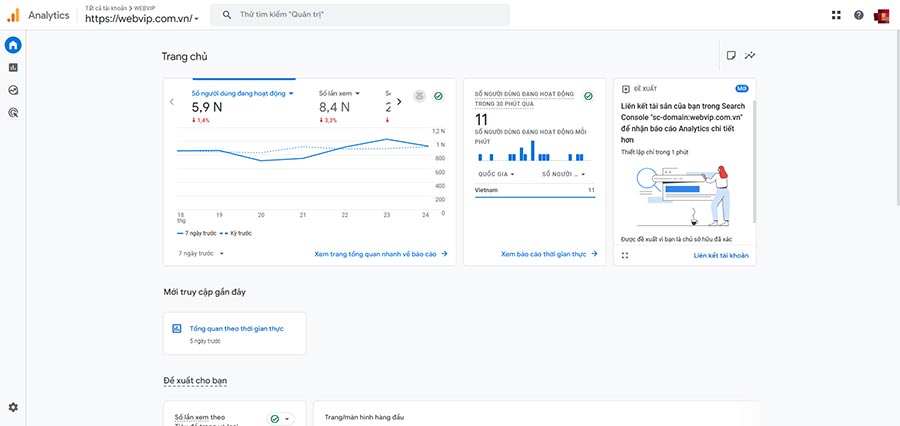The height and width of the screenshot is (426, 900).
Task: Click Liên kết tài khoản link
Action: coord(721,255)
